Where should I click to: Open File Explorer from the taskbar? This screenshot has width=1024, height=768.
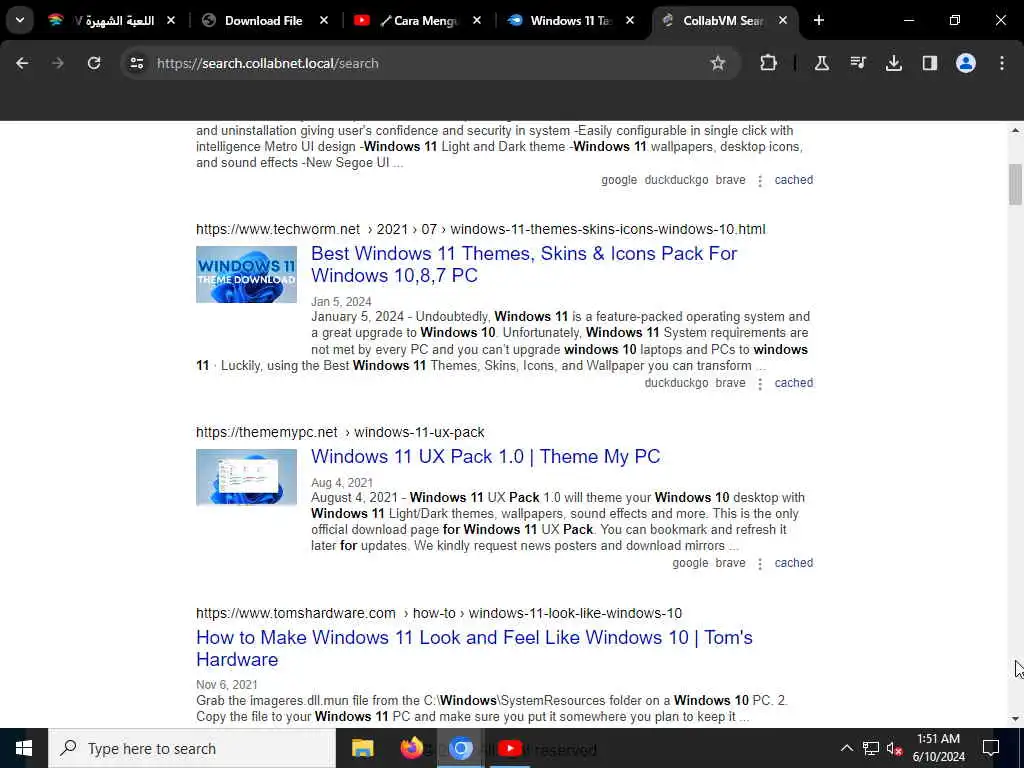(x=362, y=748)
